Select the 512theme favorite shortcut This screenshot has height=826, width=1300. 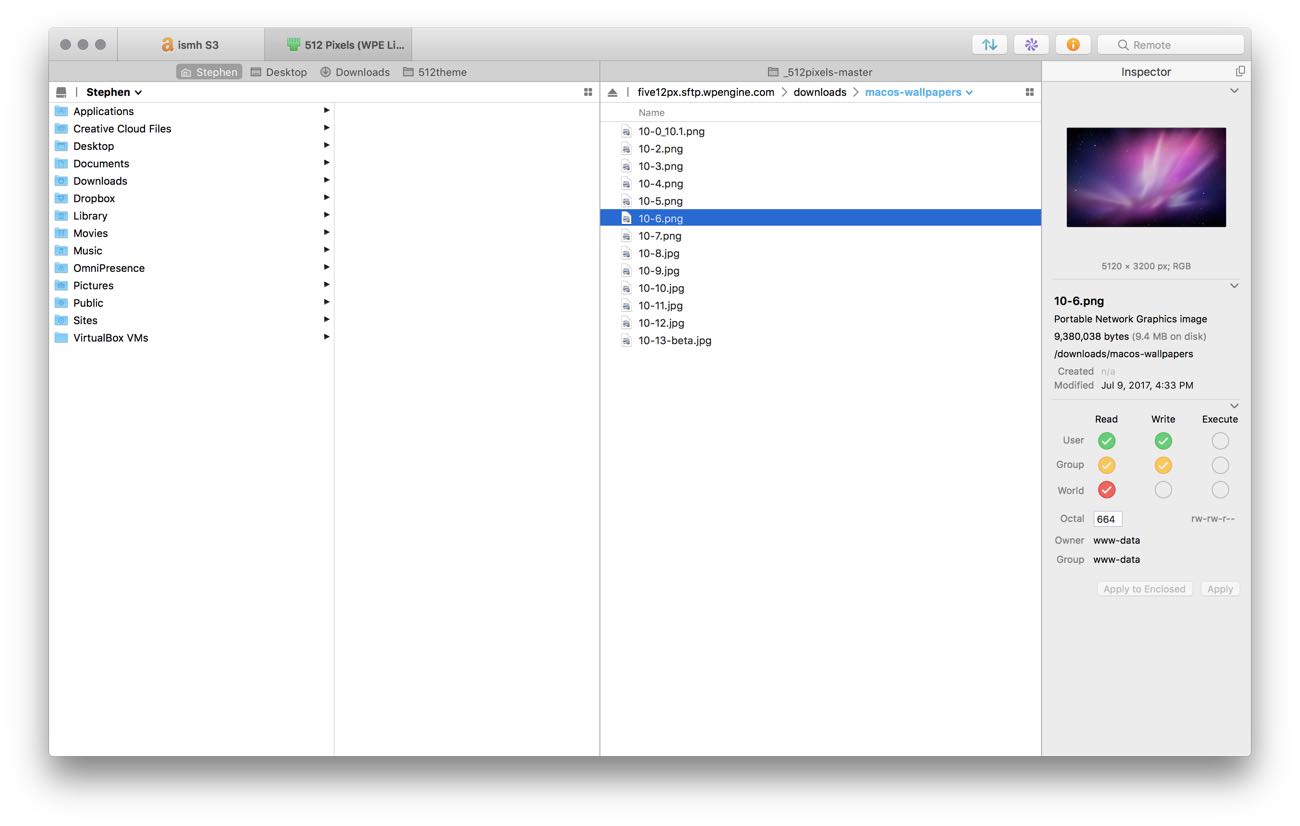[x=435, y=72]
